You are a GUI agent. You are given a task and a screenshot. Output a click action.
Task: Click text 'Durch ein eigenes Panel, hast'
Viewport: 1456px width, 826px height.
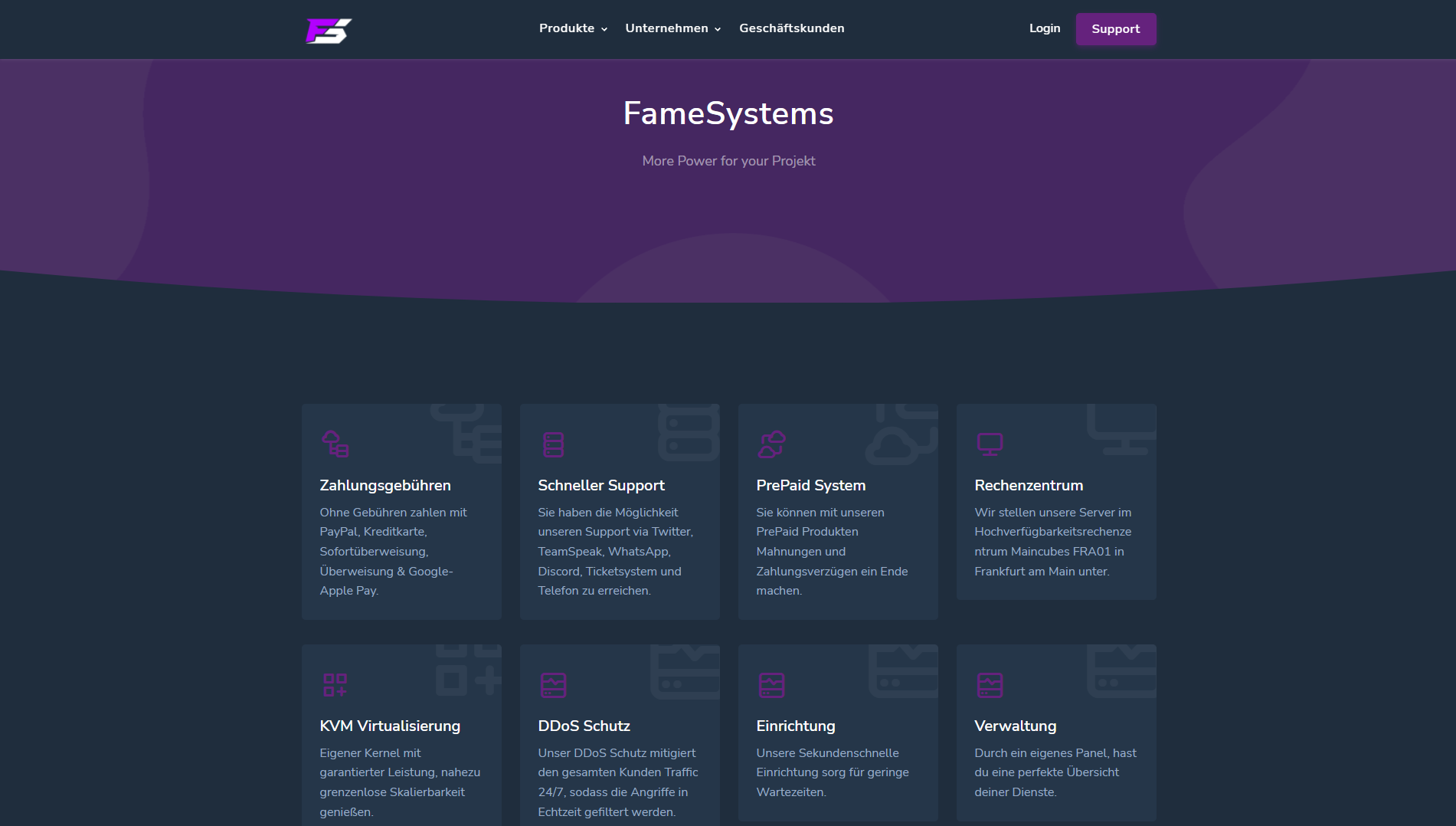click(x=1055, y=753)
